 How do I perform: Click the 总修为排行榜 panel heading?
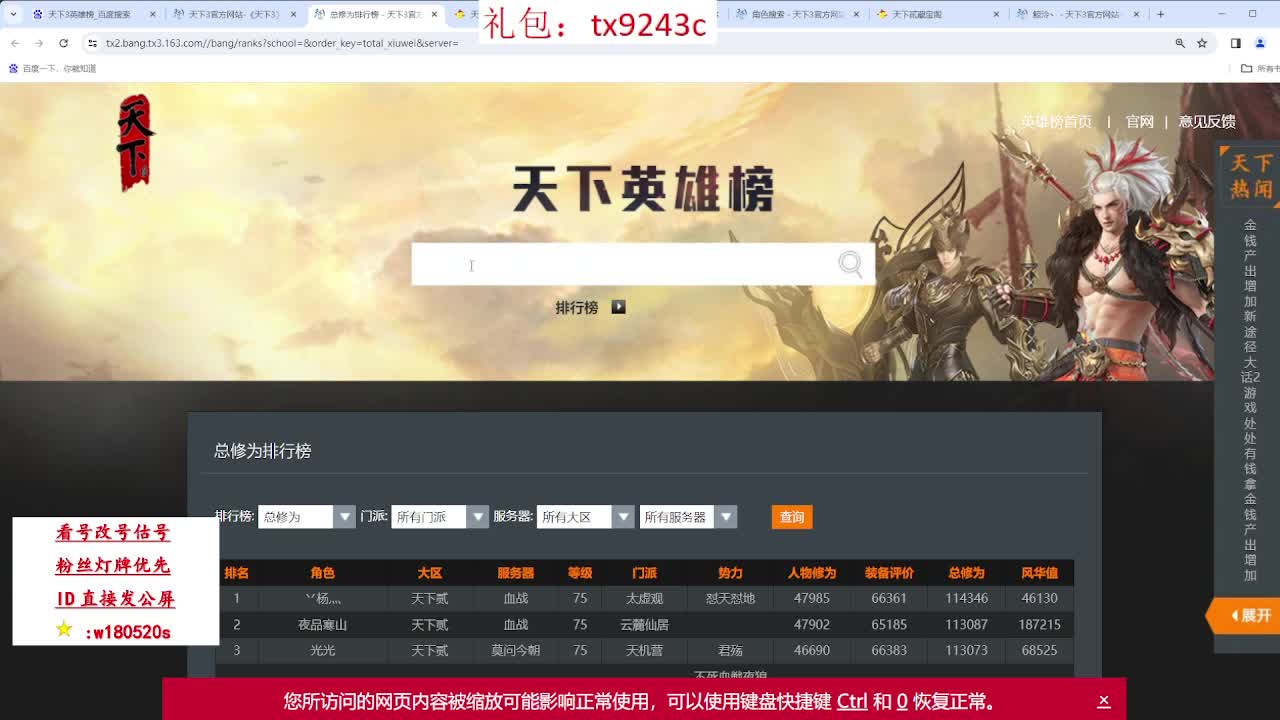pos(262,451)
